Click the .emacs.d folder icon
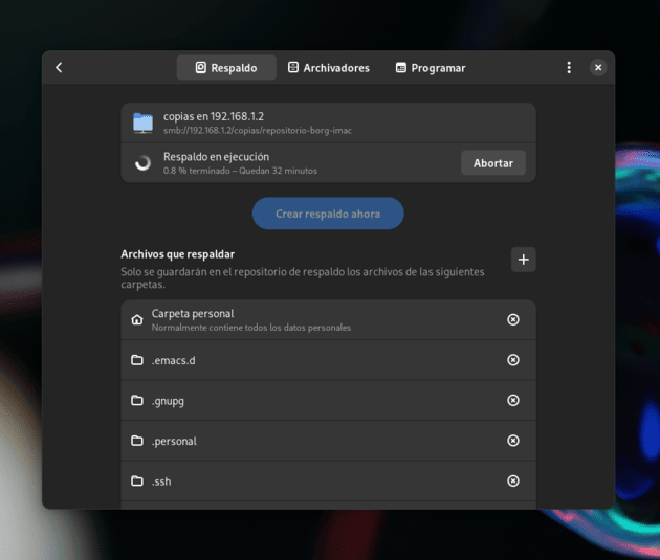The height and width of the screenshot is (560, 660). (x=137, y=360)
